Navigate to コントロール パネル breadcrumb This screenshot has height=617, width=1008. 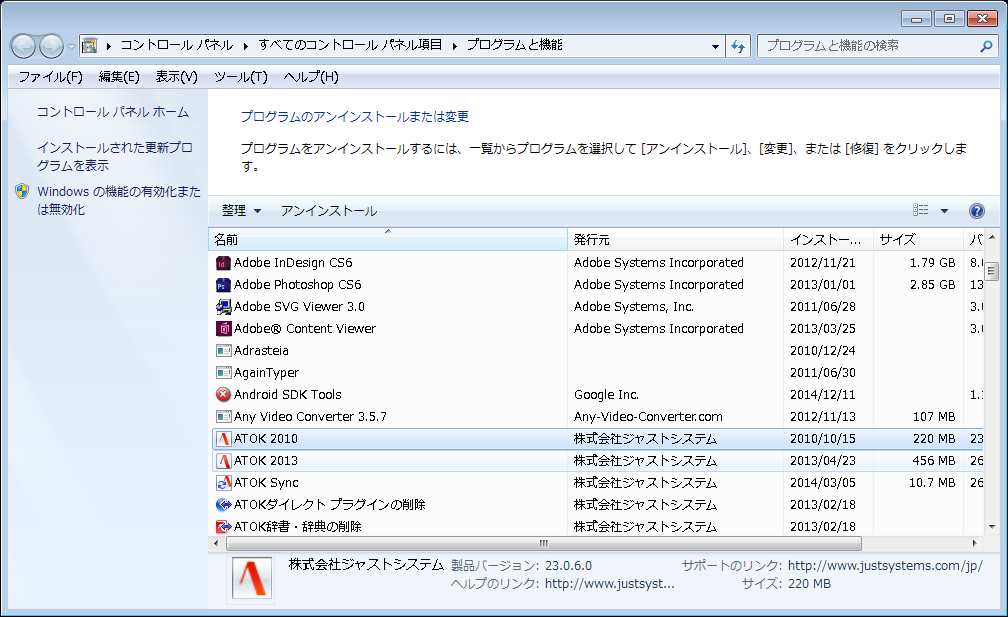177,45
